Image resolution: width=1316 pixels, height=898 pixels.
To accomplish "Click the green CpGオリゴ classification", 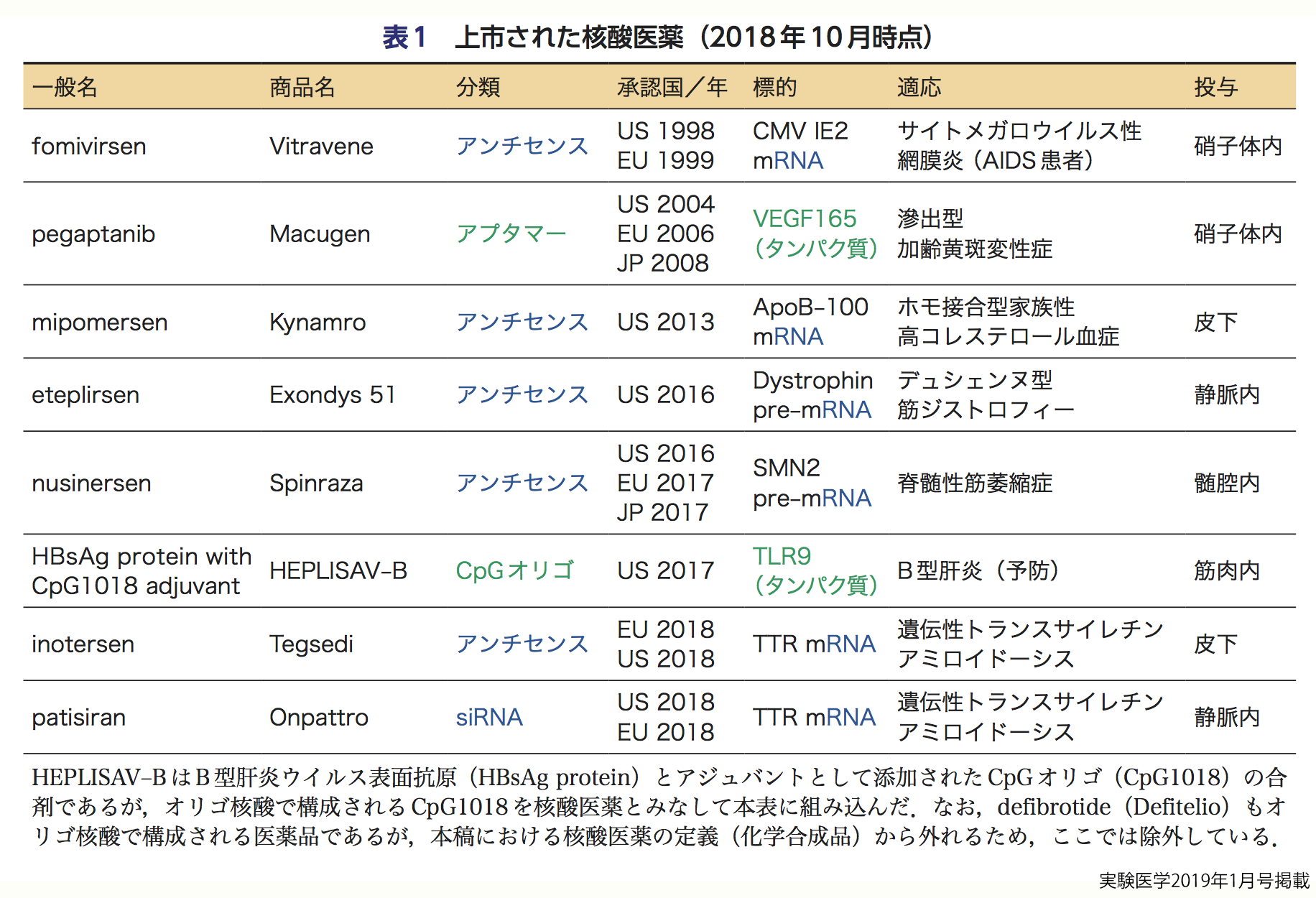I will tap(515, 570).
